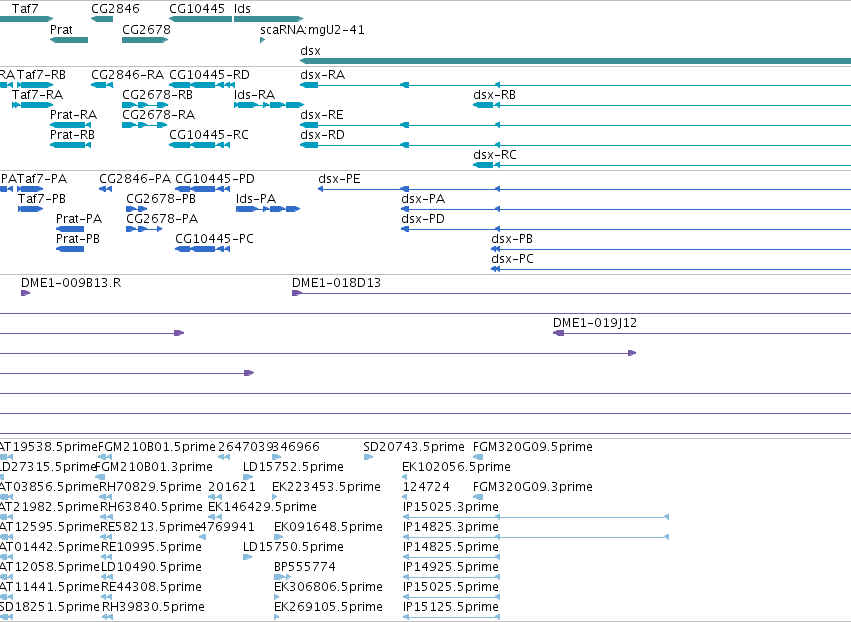851x622 pixels.
Task: Select the EK223453.5prime EST label
Action: point(326,487)
